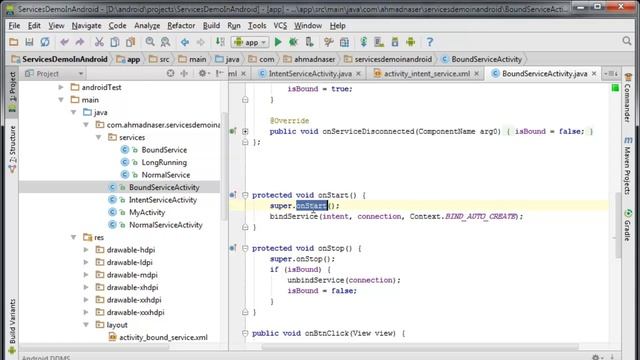Click the Navigate Back arrow icon
This screenshot has width=640, height=360.
coord(185,42)
